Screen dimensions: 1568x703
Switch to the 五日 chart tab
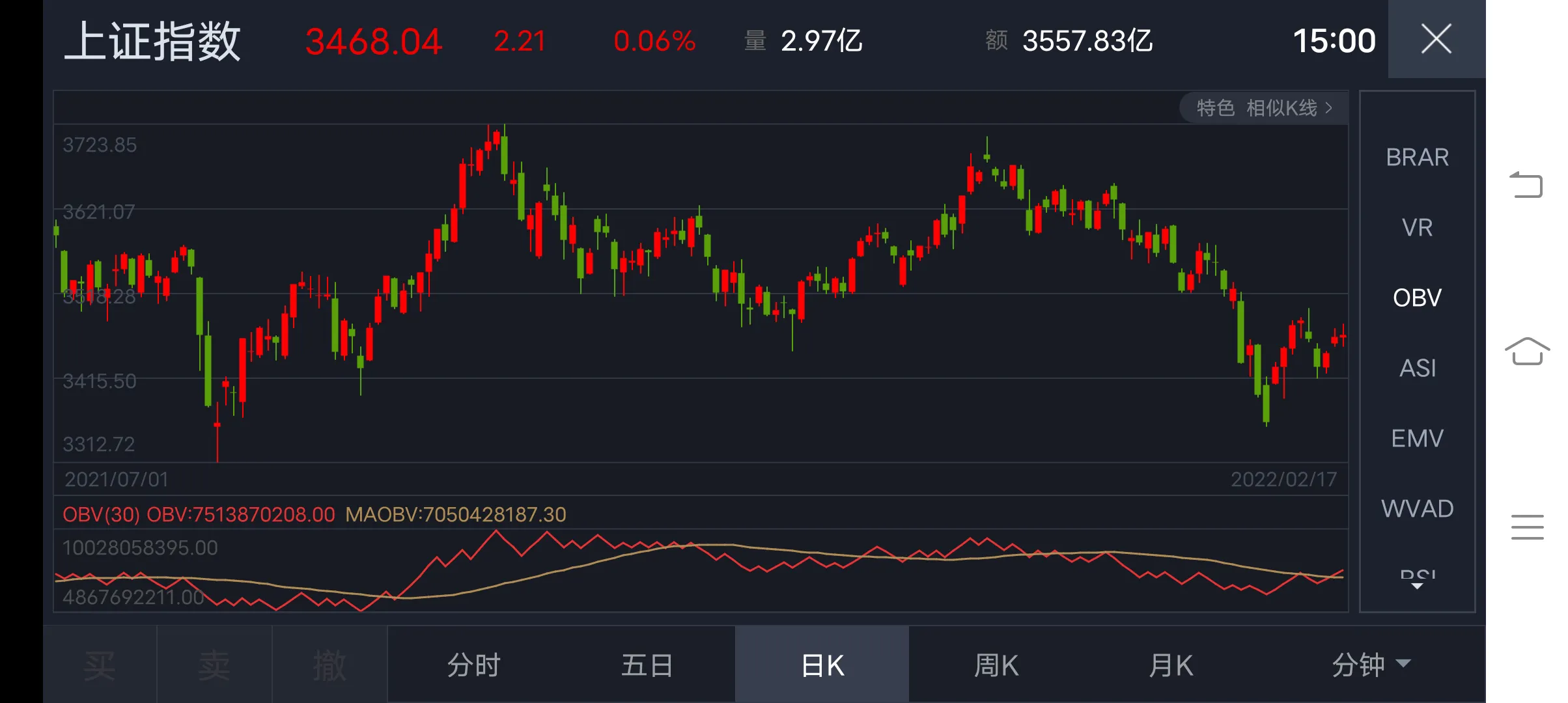pyautogui.click(x=647, y=665)
